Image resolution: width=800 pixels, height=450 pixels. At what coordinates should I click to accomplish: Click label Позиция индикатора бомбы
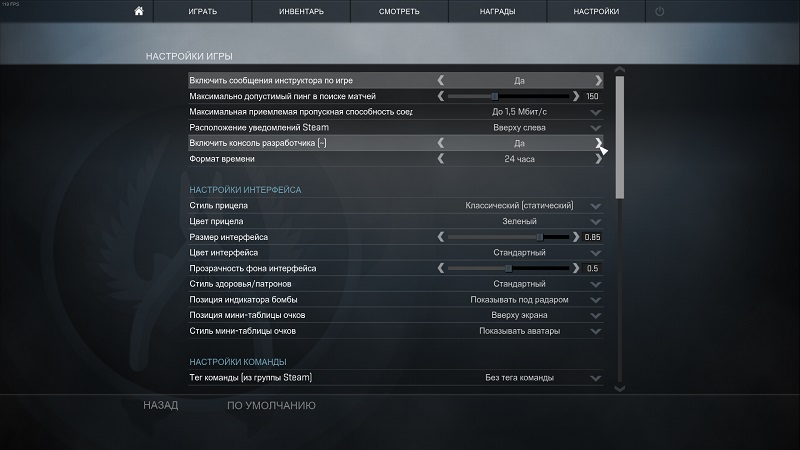pos(243,299)
